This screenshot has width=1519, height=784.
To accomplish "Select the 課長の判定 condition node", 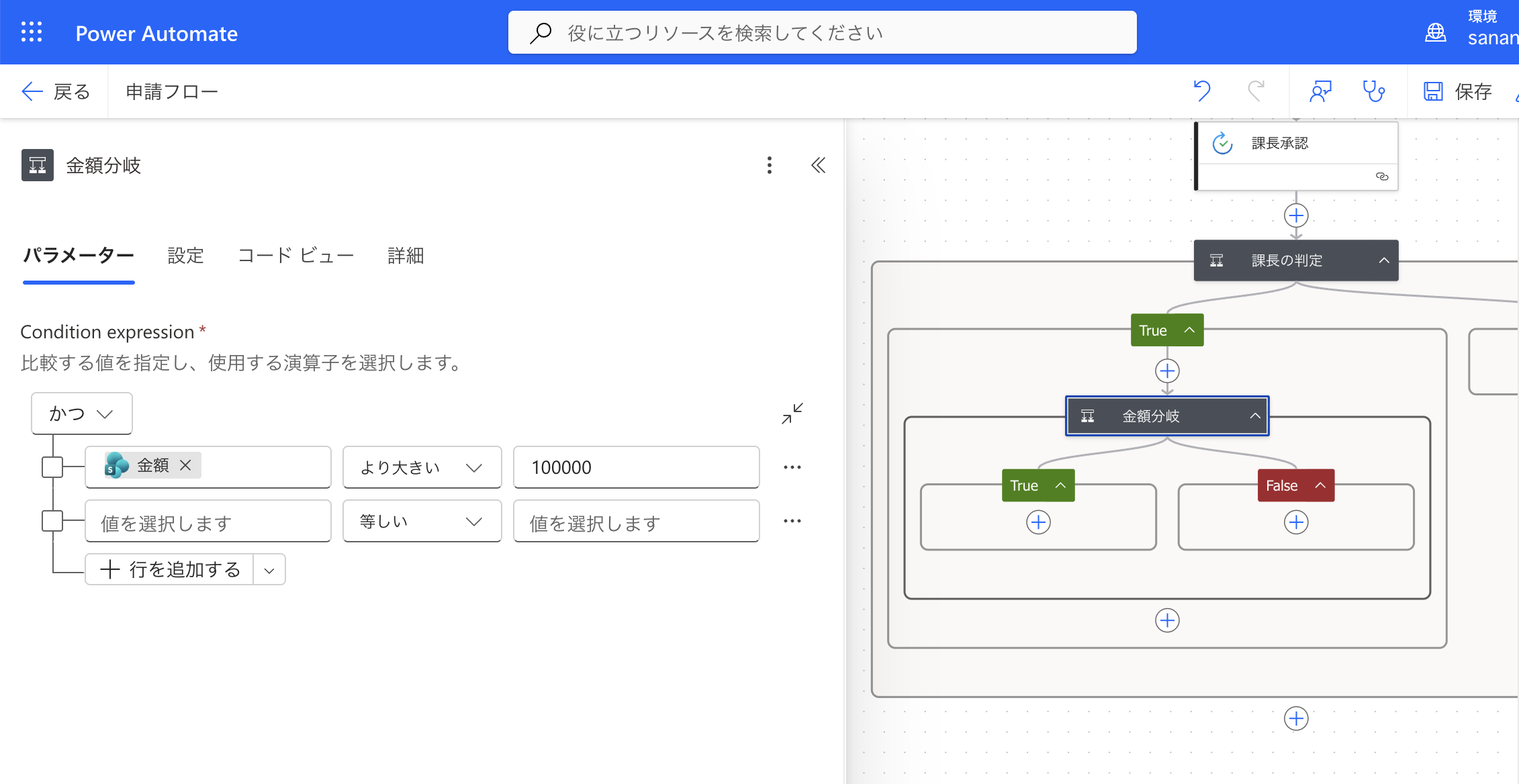I will pos(1296,260).
